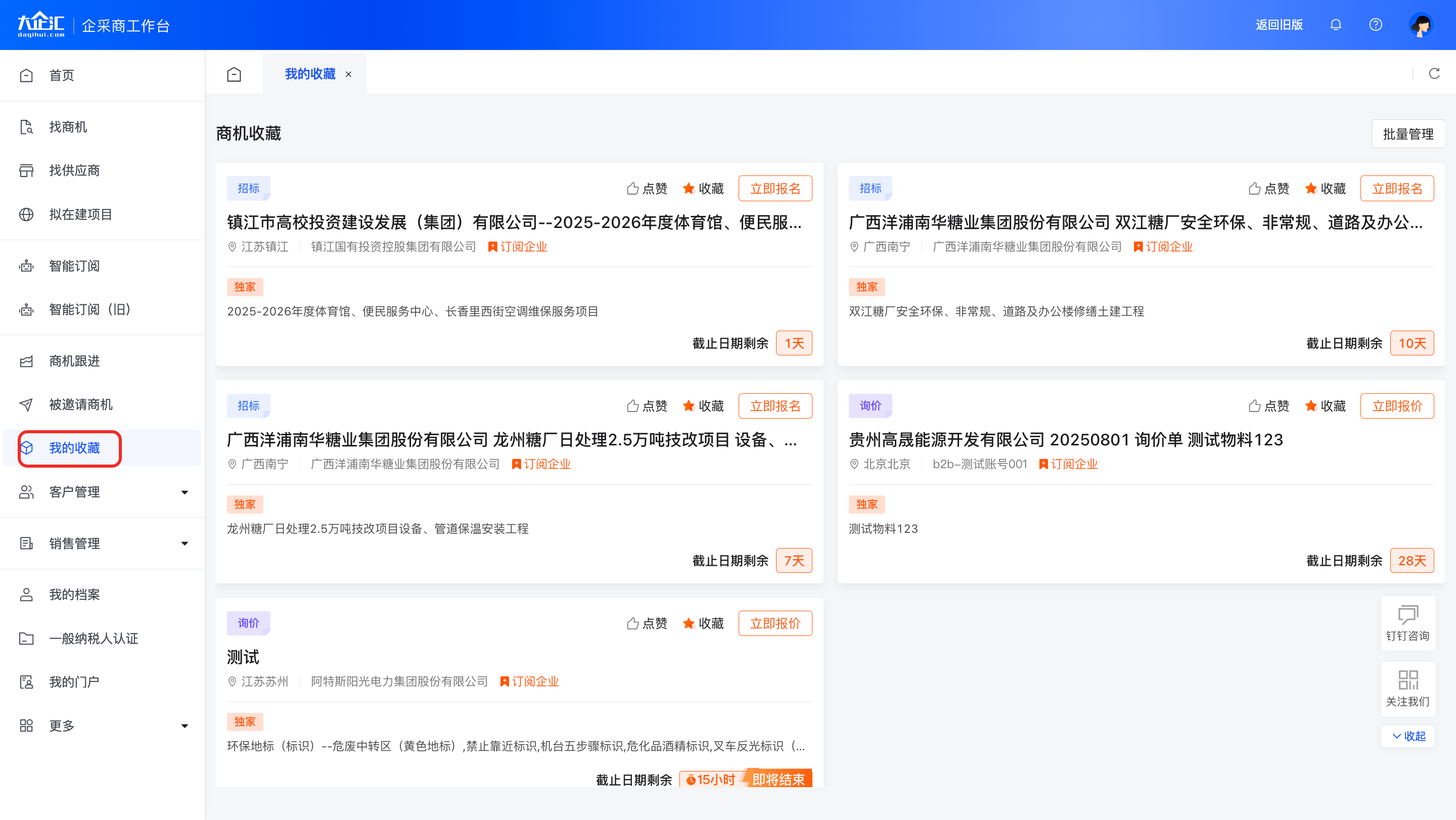The height and width of the screenshot is (820, 1456).
Task: Expand the 更多 arrow
Action: 185,725
